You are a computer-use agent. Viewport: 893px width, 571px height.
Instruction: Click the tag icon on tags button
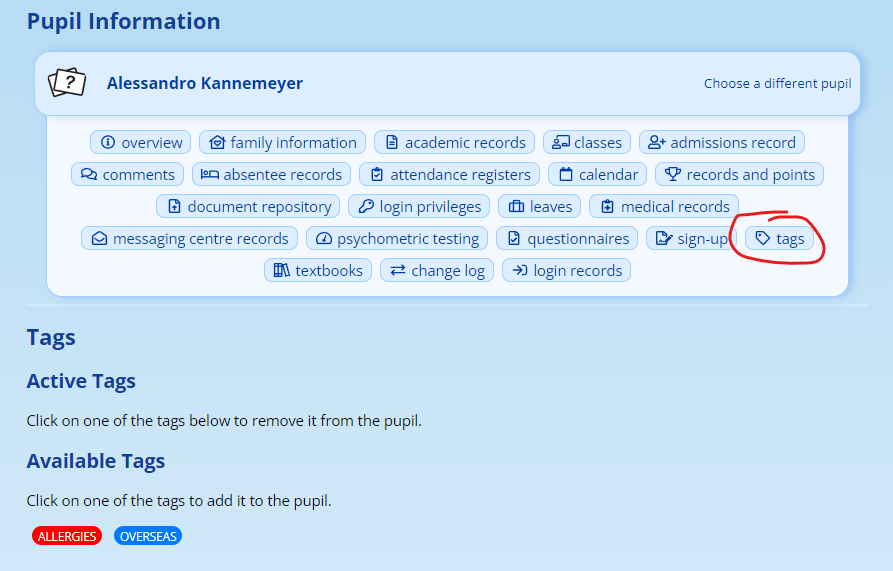[762, 239]
